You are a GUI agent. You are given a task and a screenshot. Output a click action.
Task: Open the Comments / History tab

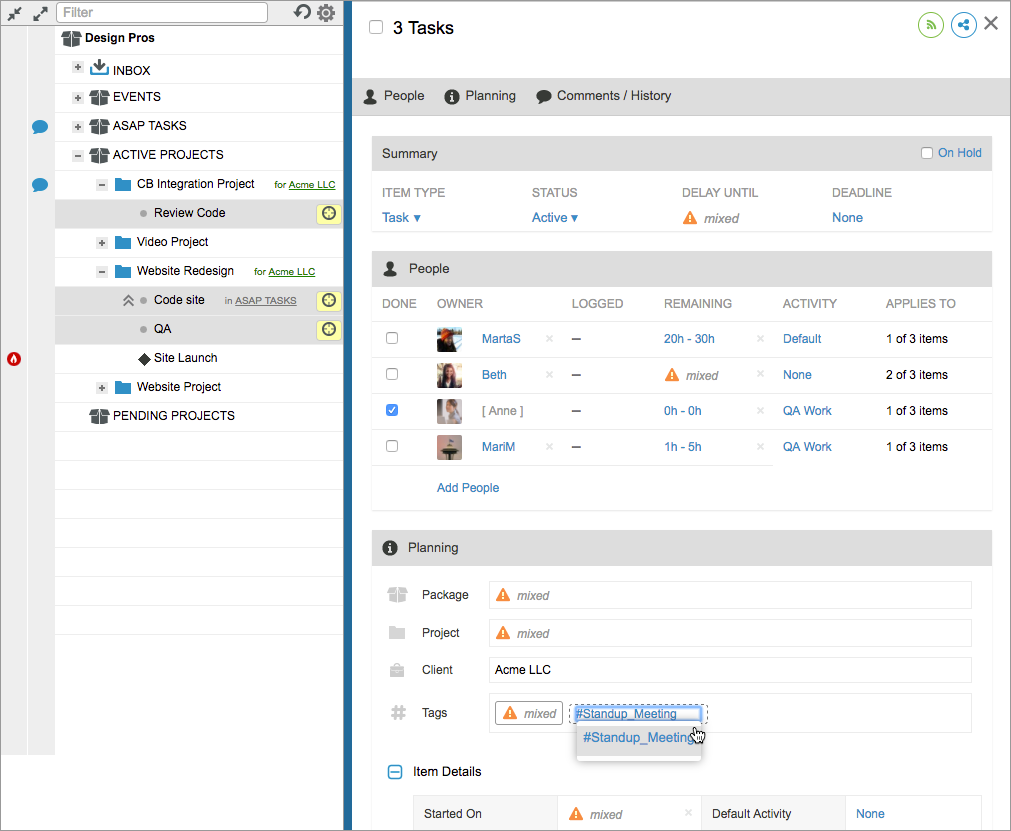point(603,96)
